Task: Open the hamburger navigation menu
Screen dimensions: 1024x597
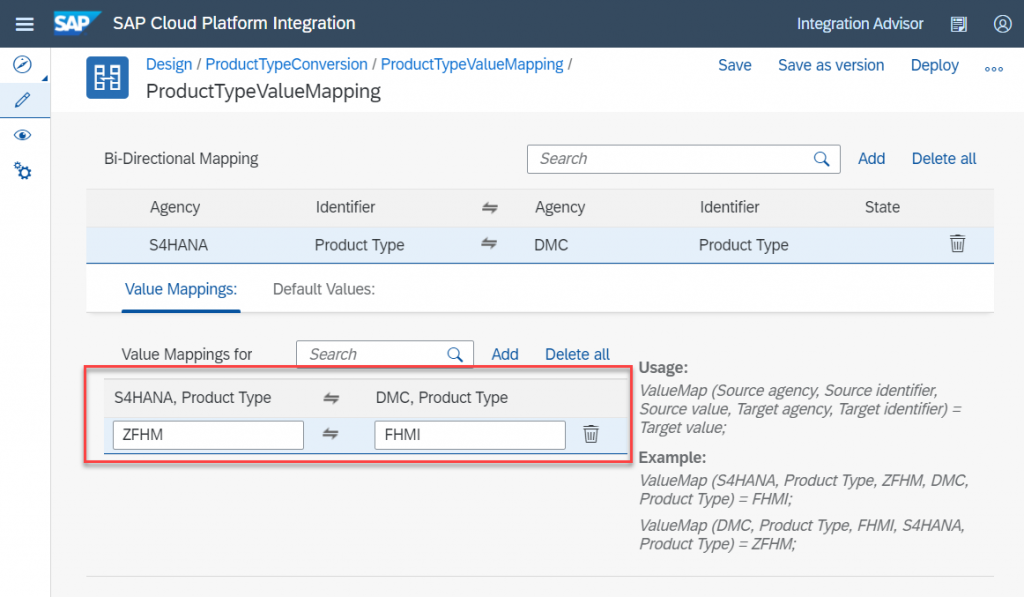Action: pyautogui.click(x=24, y=24)
